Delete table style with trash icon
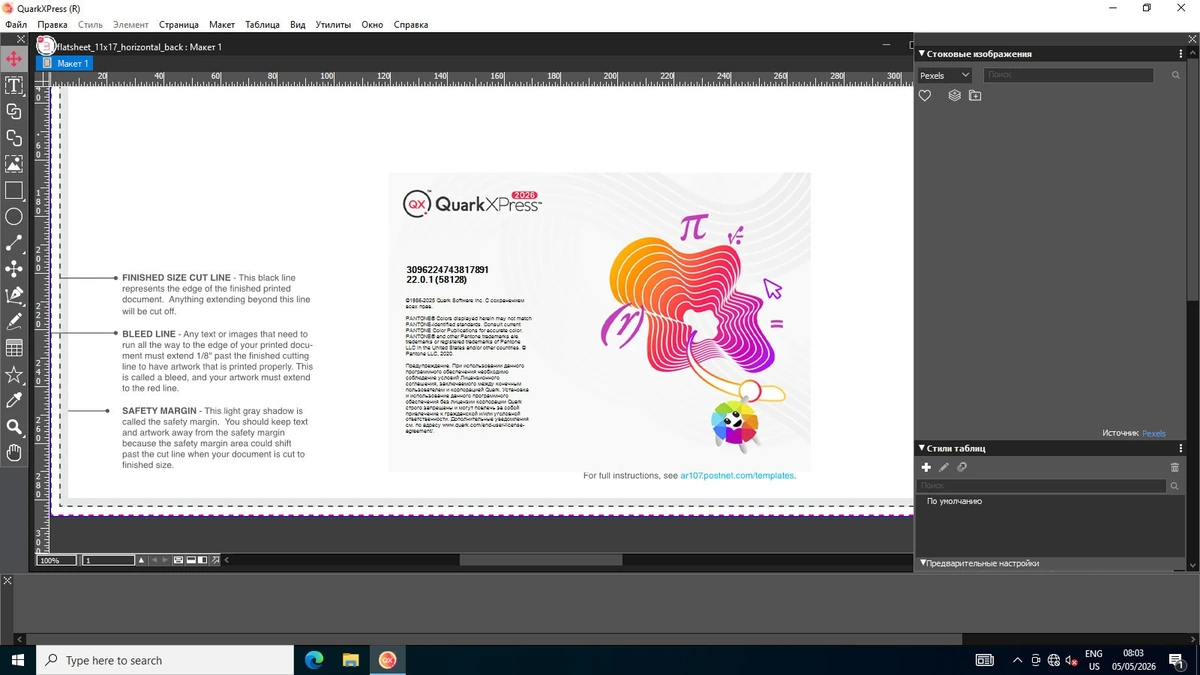 1175,467
